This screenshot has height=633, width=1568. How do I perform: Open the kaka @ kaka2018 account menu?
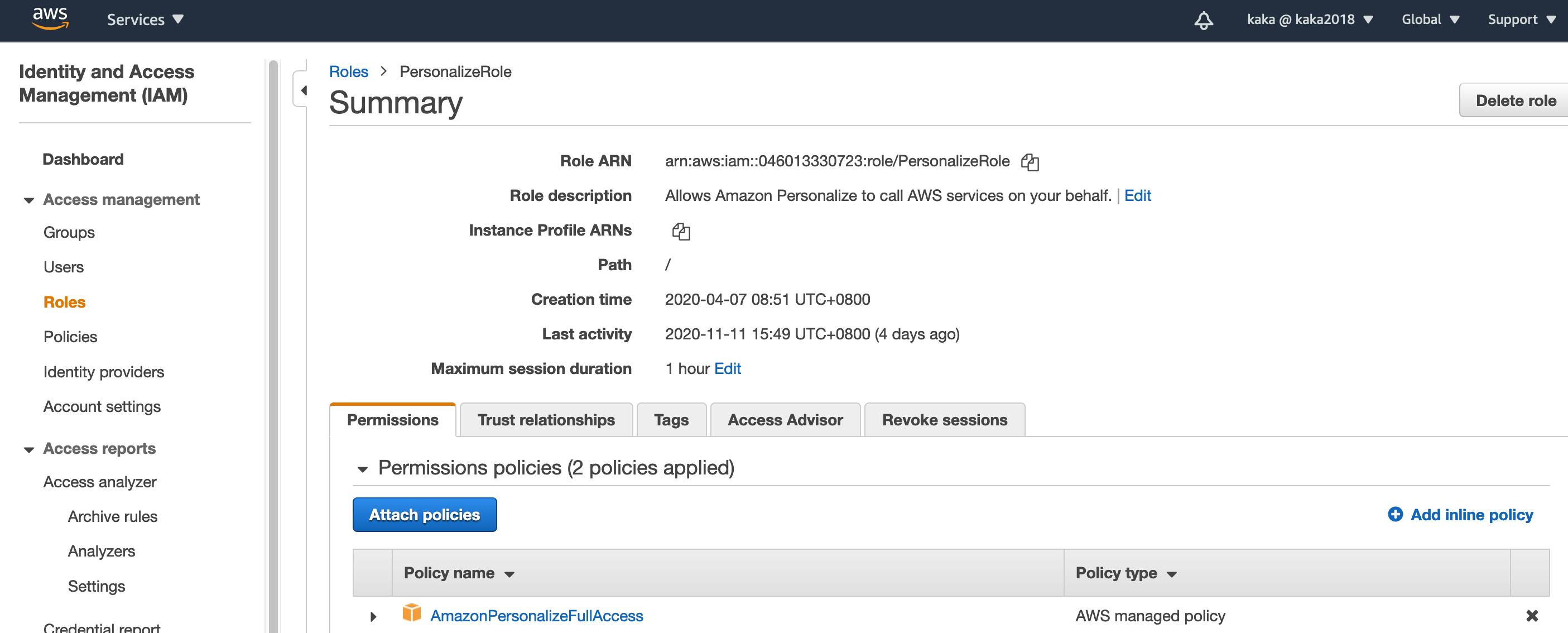tap(1310, 20)
